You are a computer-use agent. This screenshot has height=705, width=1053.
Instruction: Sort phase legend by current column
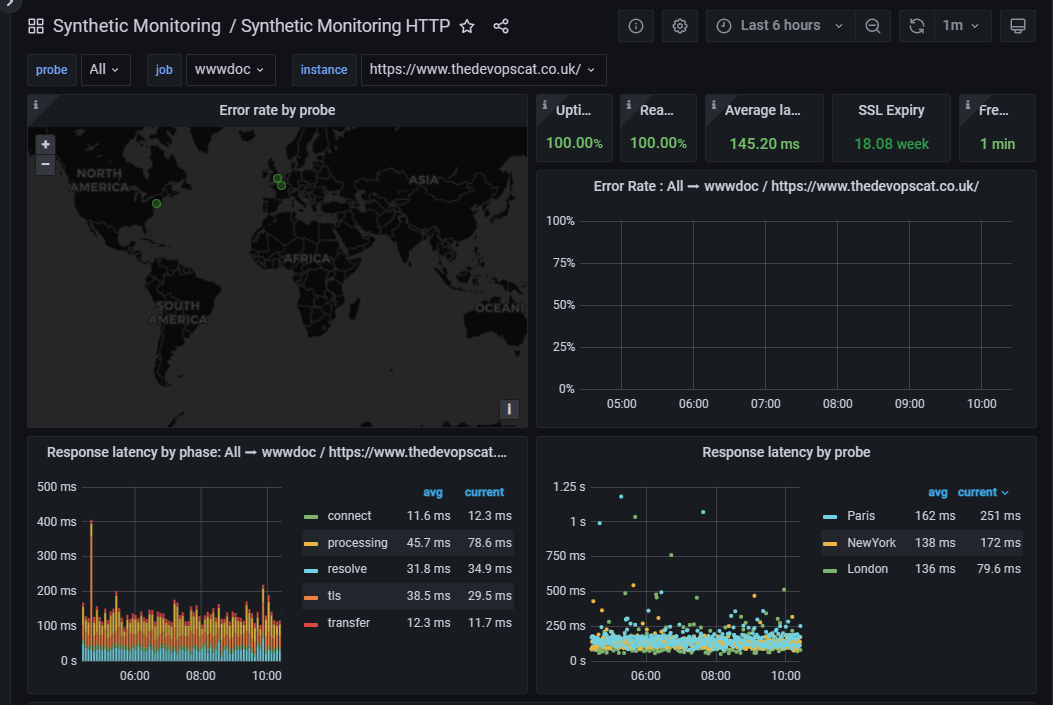[484, 492]
